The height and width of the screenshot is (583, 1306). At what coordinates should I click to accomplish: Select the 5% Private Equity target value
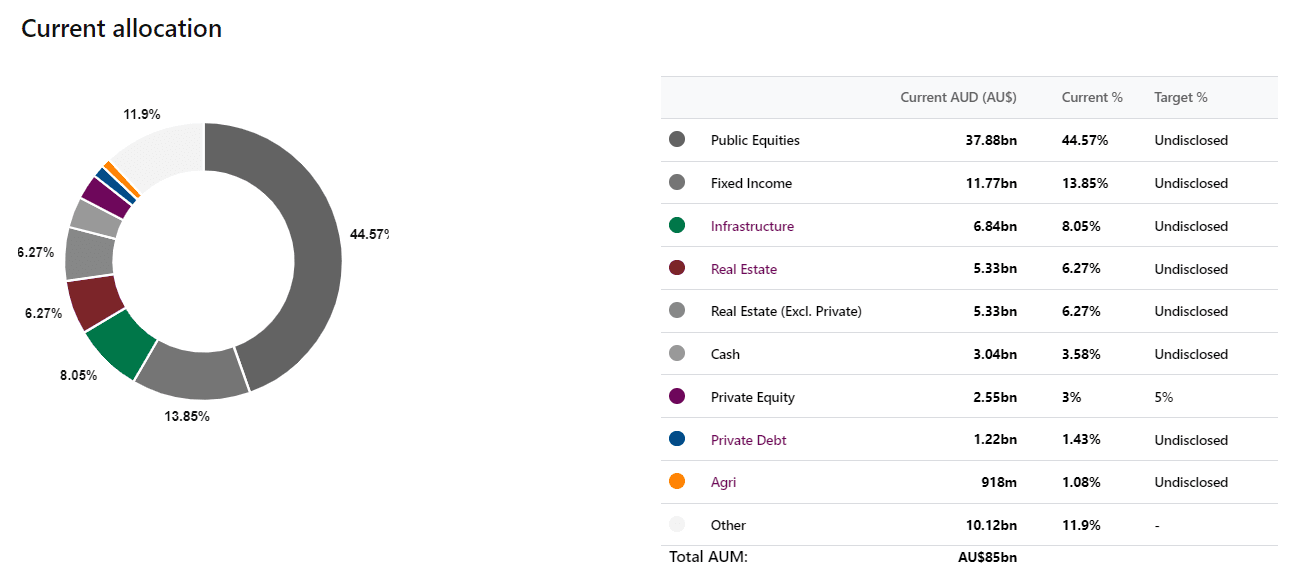pos(1163,397)
